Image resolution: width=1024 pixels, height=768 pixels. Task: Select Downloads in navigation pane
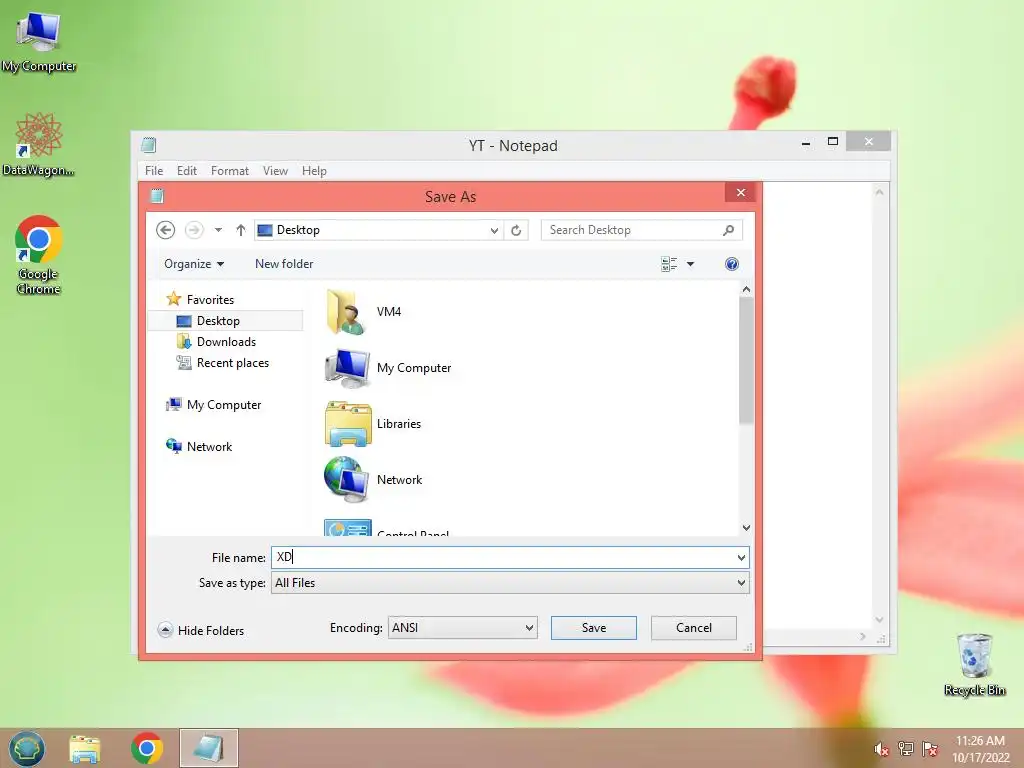pyautogui.click(x=216, y=342)
